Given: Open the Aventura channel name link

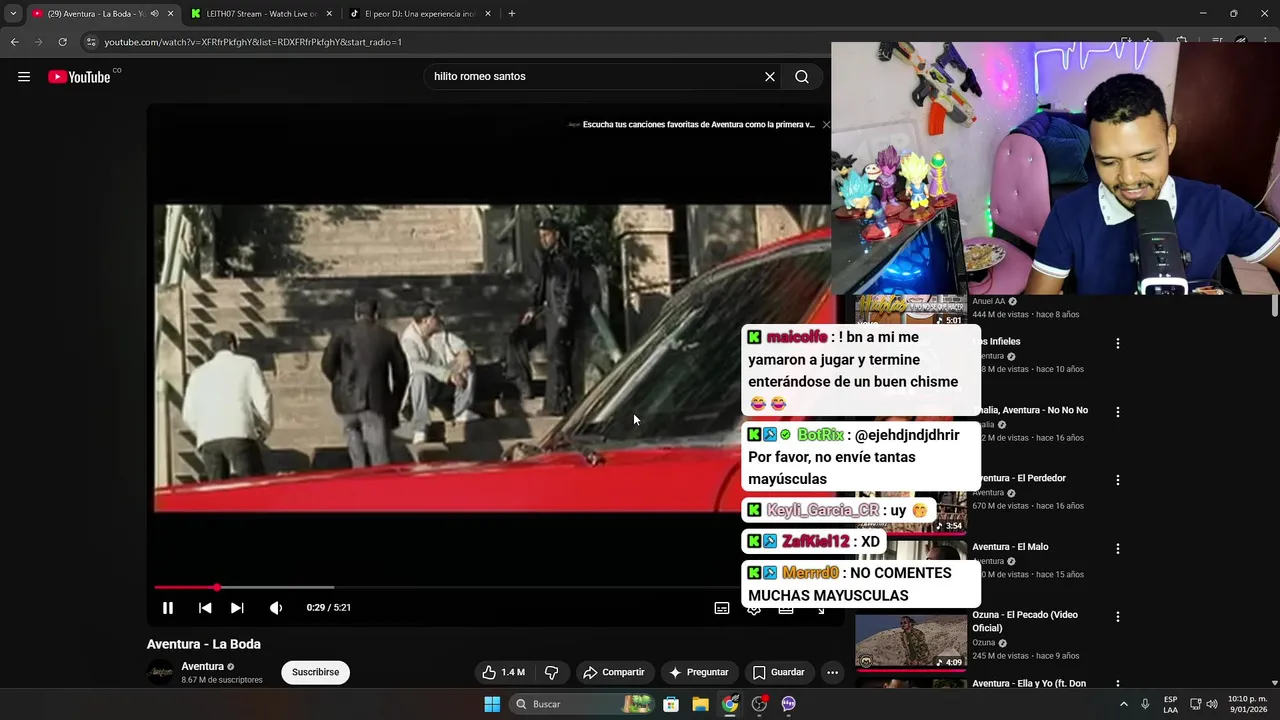Looking at the screenshot, I should (x=202, y=666).
